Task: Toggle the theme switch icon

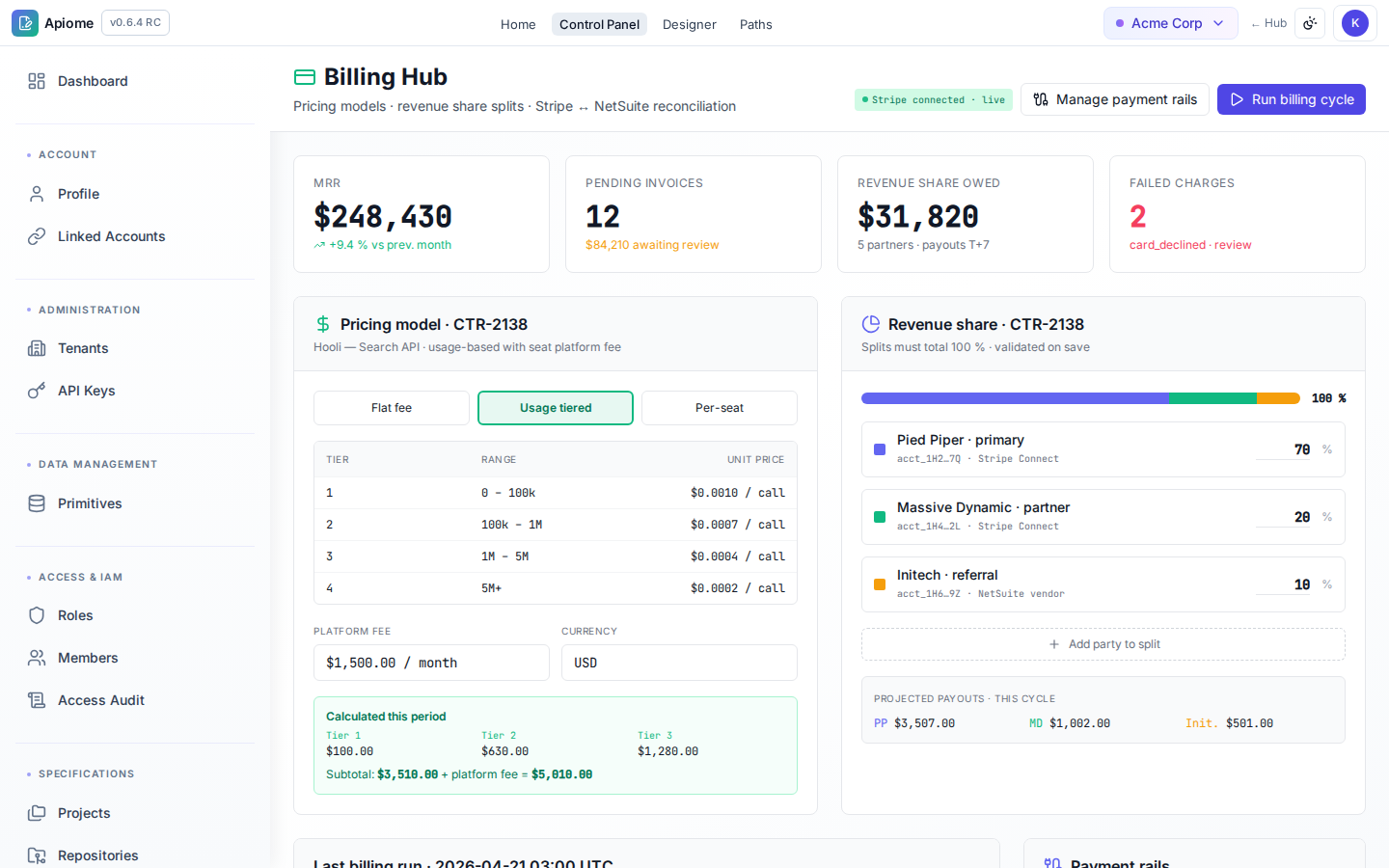Action: point(1310,23)
